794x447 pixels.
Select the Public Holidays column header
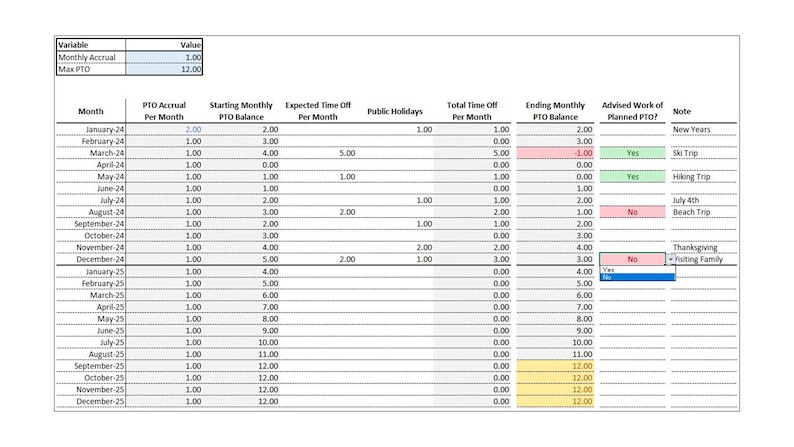tap(395, 111)
